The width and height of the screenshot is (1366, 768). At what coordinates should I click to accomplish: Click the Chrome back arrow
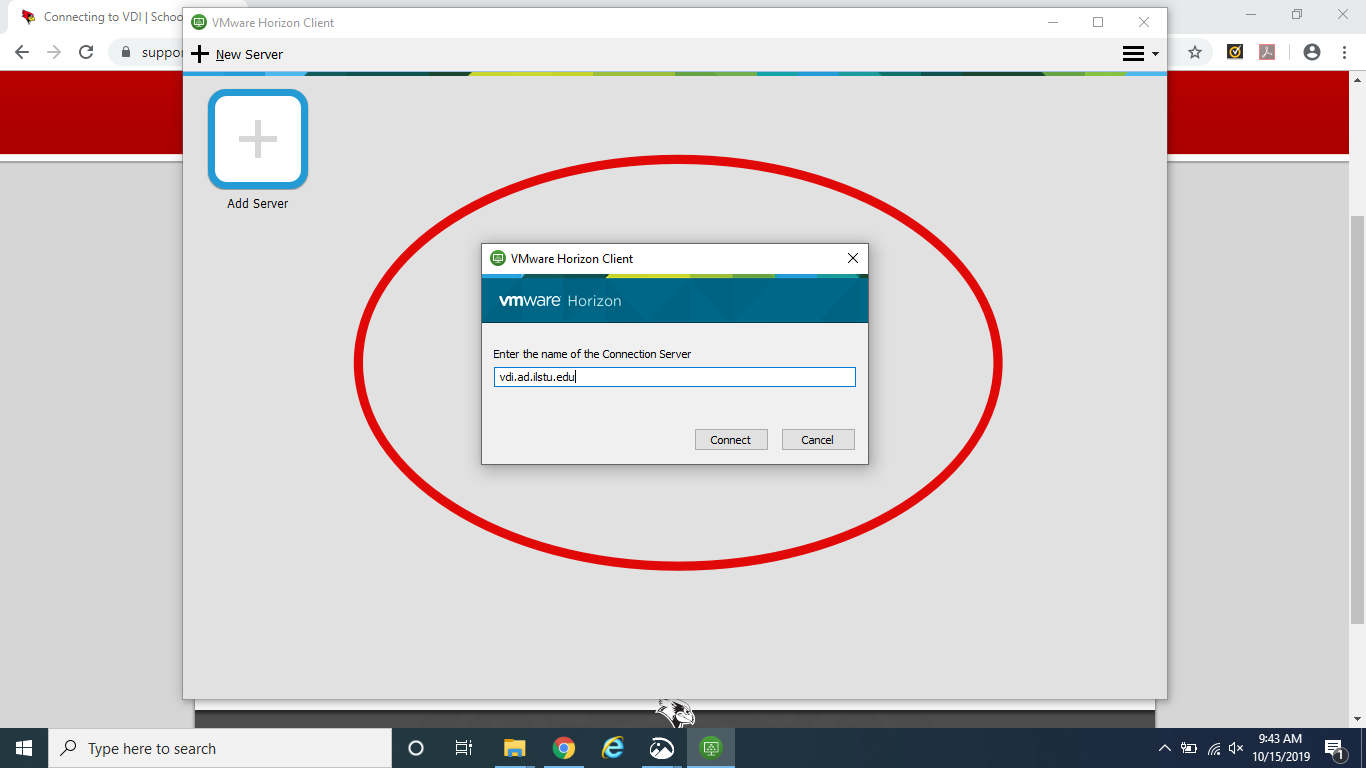[22, 52]
